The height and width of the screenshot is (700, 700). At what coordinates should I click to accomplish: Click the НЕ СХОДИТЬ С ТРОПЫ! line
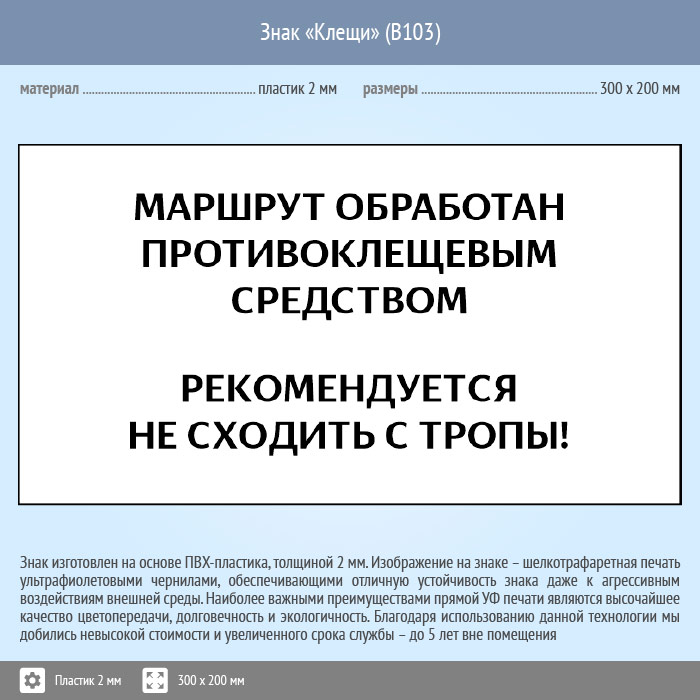point(349,434)
